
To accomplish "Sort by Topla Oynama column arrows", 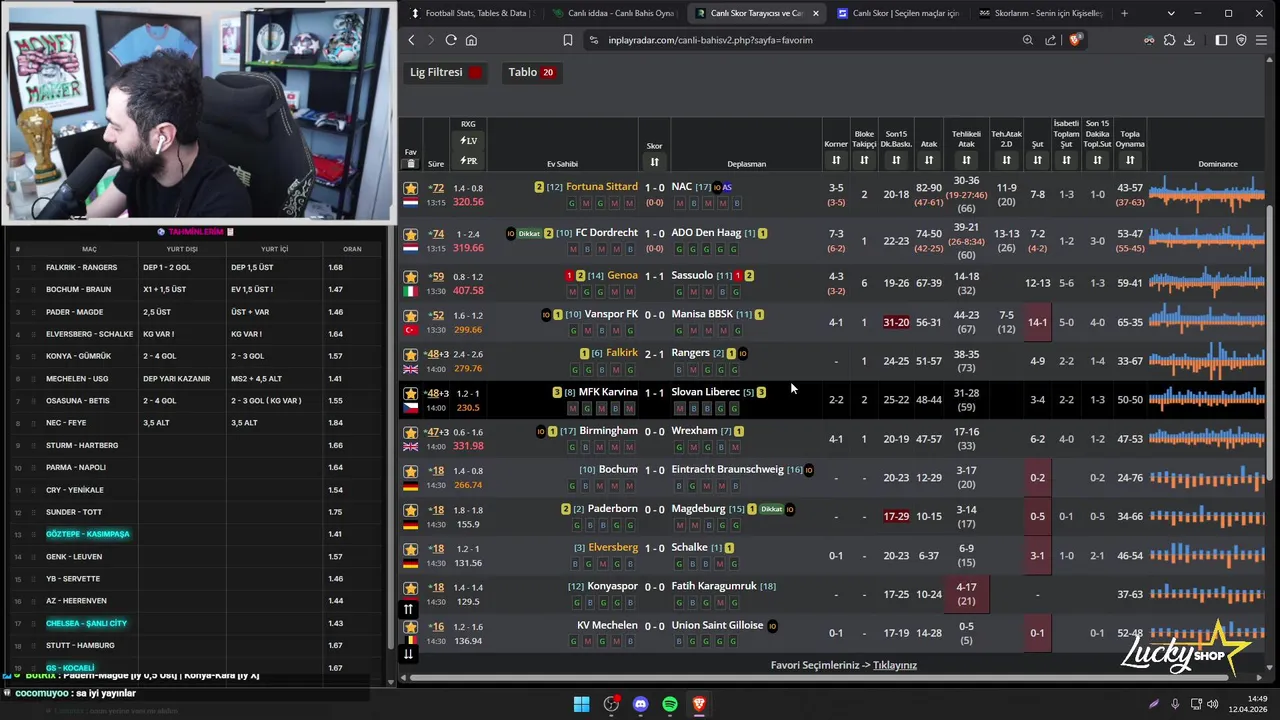I will [x=1130, y=160].
